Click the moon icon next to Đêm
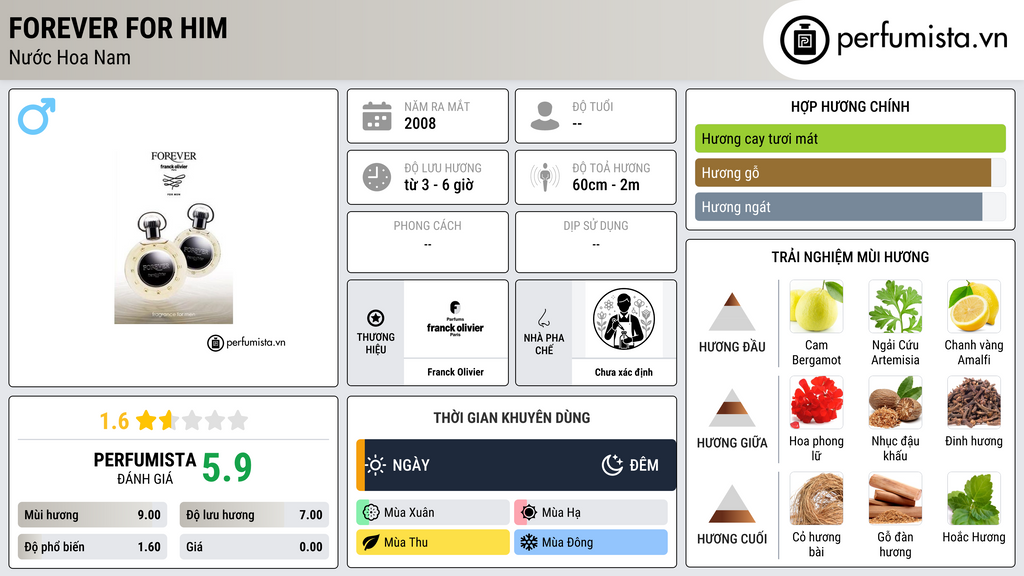 point(612,465)
